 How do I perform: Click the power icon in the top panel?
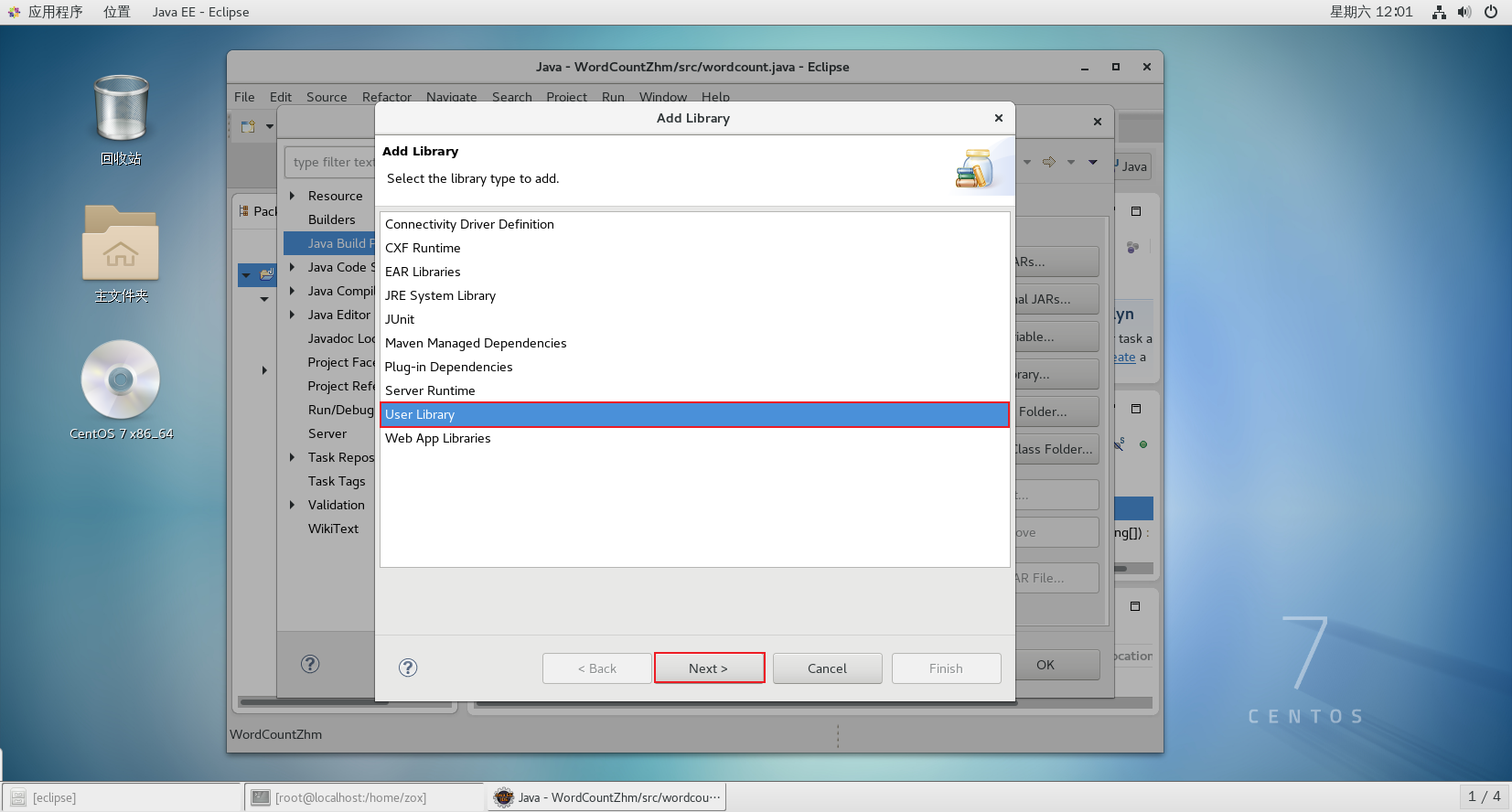pyautogui.click(x=1491, y=12)
